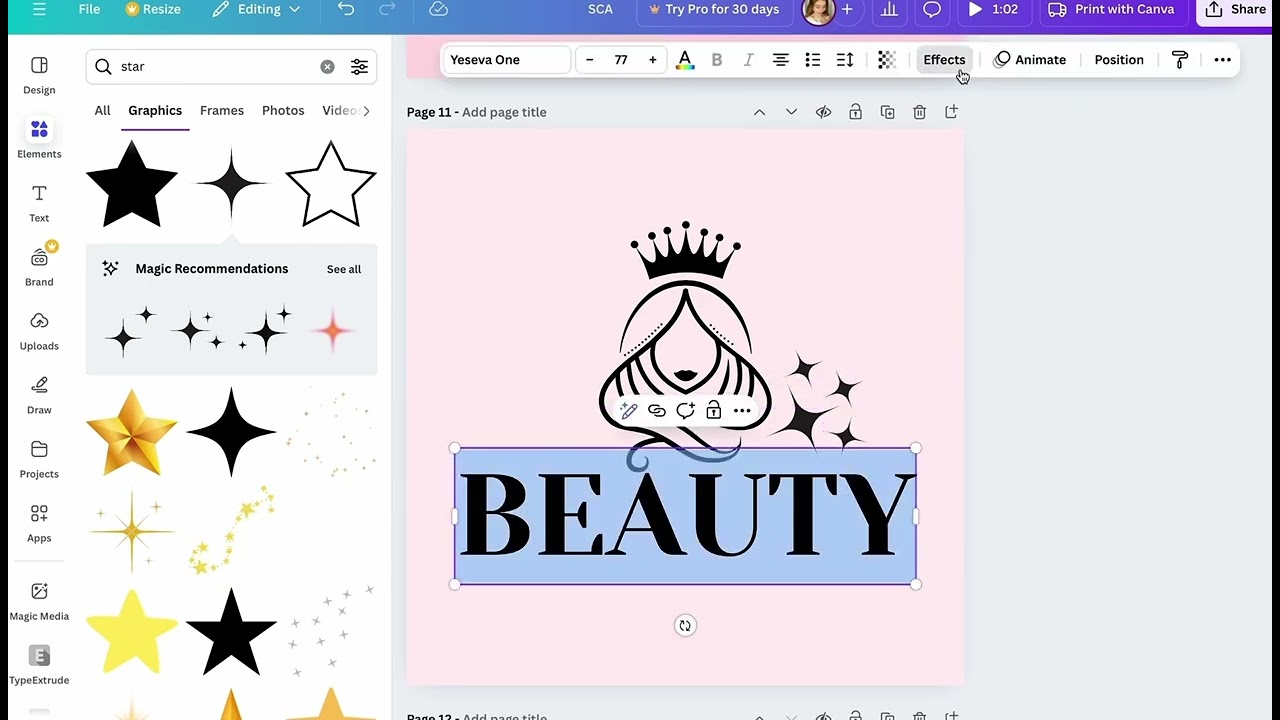The width and height of the screenshot is (1280, 720).
Task: Toggle italic formatting
Action: tap(748, 60)
